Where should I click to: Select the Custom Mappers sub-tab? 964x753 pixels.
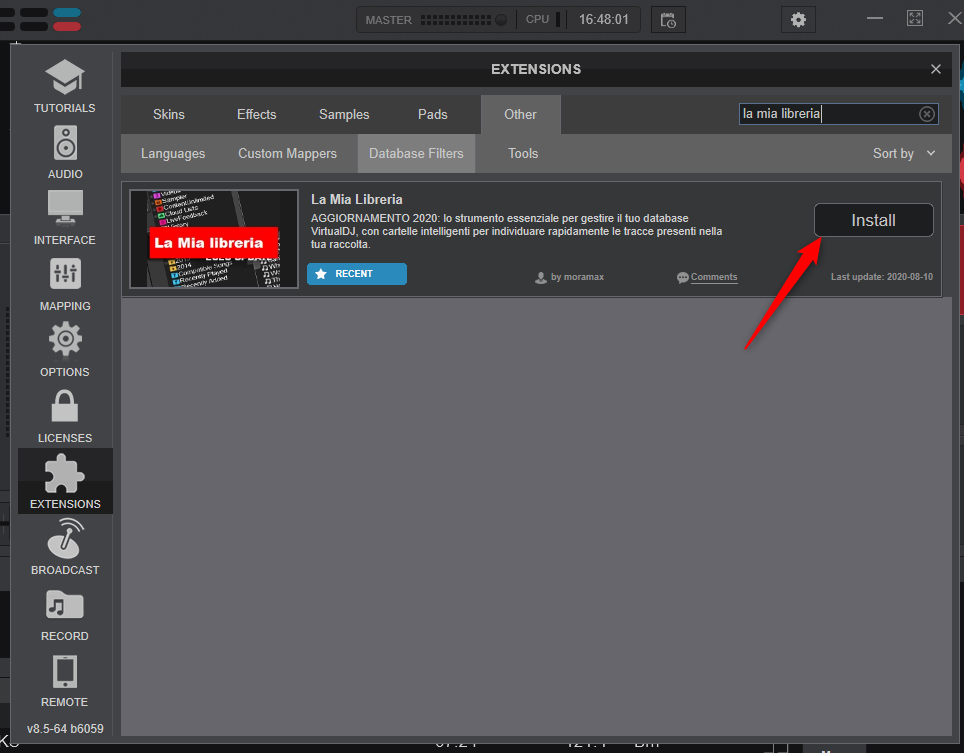point(287,153)
